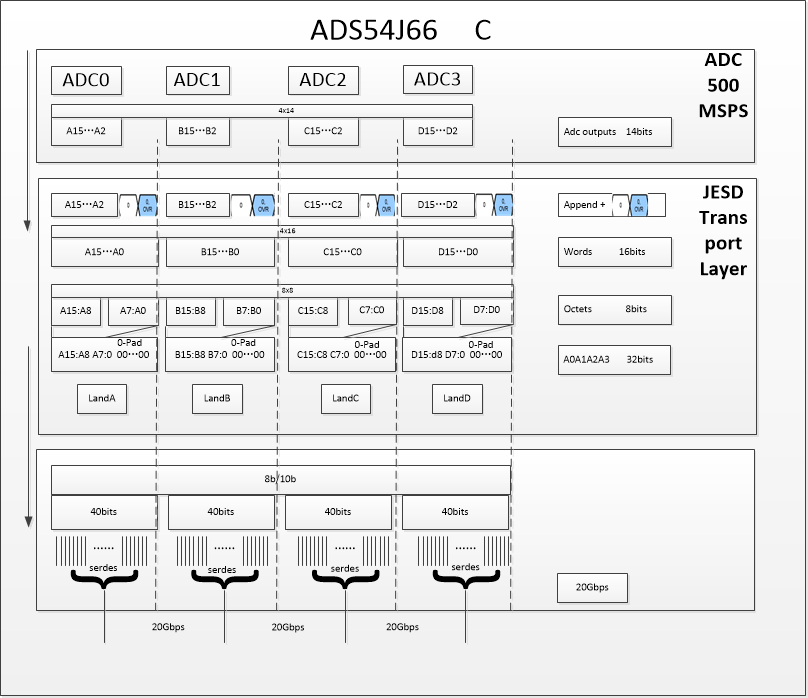Select the 'Octets 8bits' legend box
The height and width of the screenshot is (698, 808).
(614, 310)
